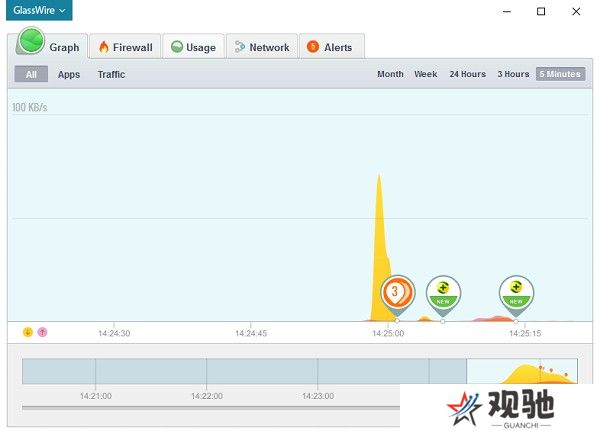Click the 14:24:45 time label

251,333
